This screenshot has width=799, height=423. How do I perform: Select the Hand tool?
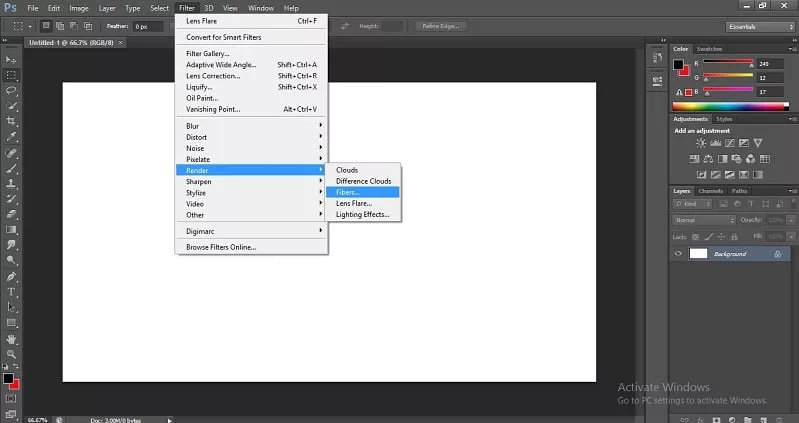pyautogui.click(x=11, y=339)
